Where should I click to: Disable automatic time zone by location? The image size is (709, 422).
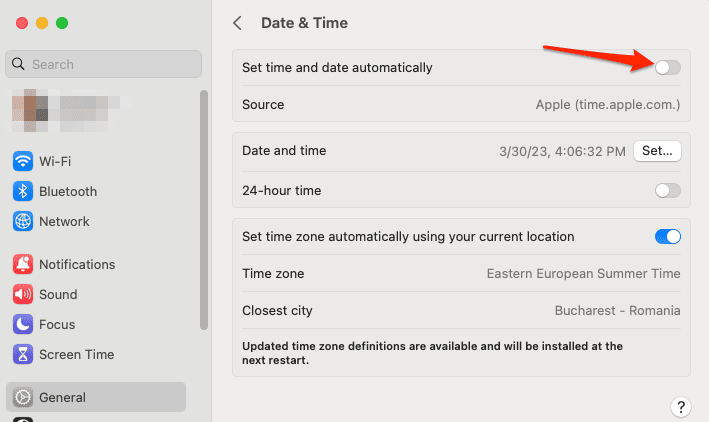pos(667,237)
